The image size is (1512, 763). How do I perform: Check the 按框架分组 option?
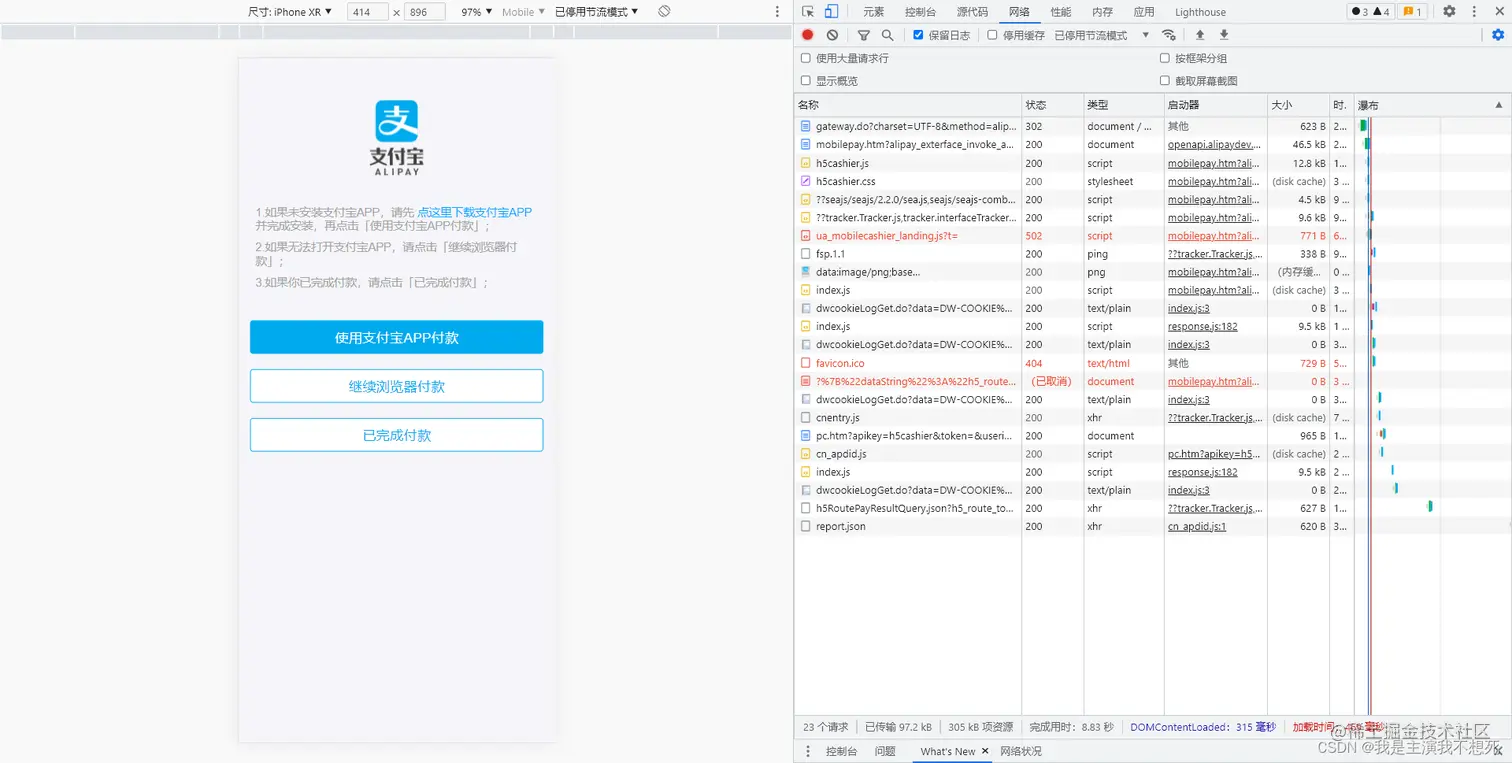tap(1164, 58)
